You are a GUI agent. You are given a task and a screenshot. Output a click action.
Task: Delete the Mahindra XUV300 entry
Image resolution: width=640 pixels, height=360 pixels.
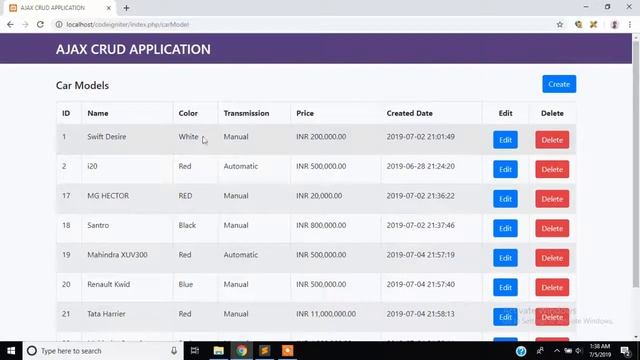click(552, 258)
